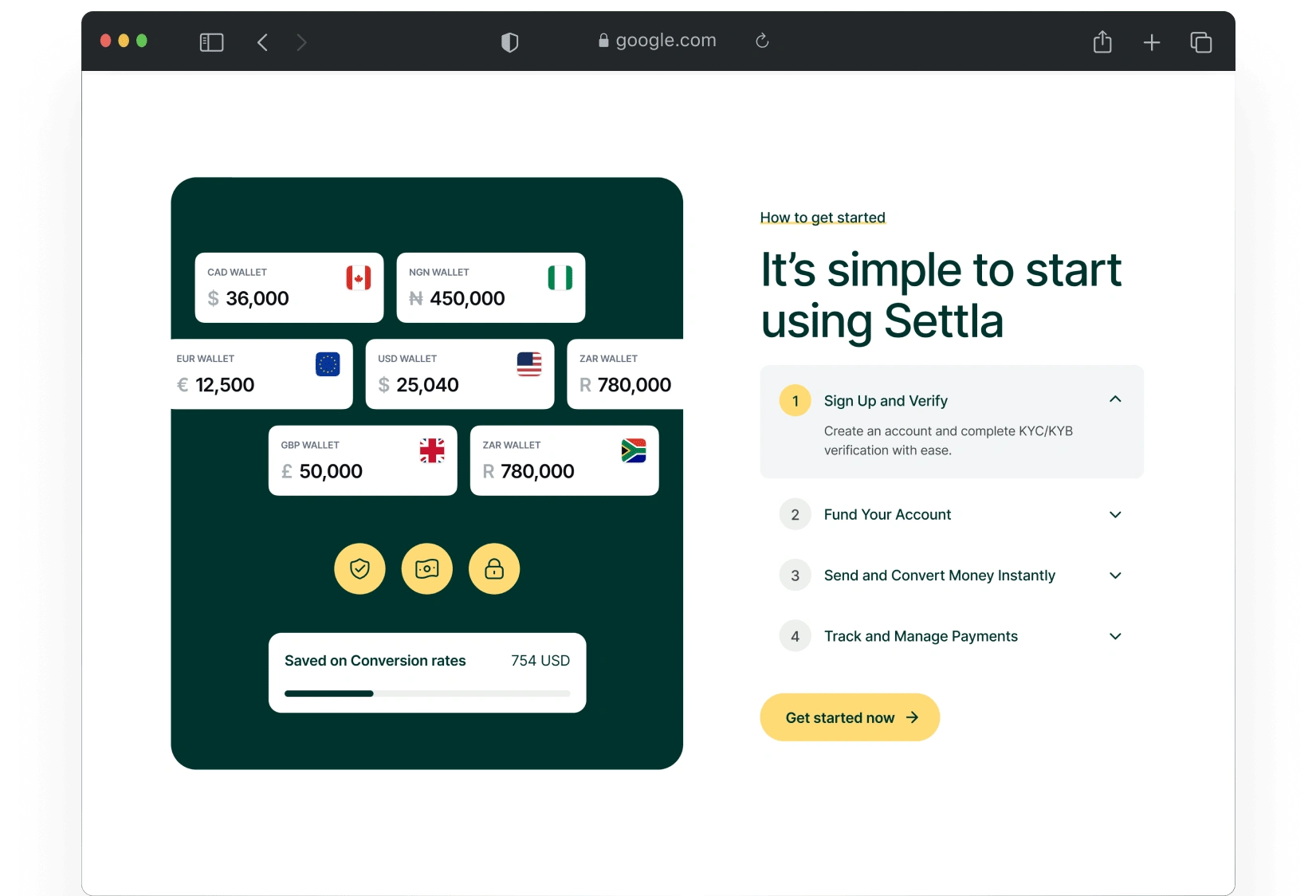Click the KYC/KYB verification description text

tap(949, 441)
